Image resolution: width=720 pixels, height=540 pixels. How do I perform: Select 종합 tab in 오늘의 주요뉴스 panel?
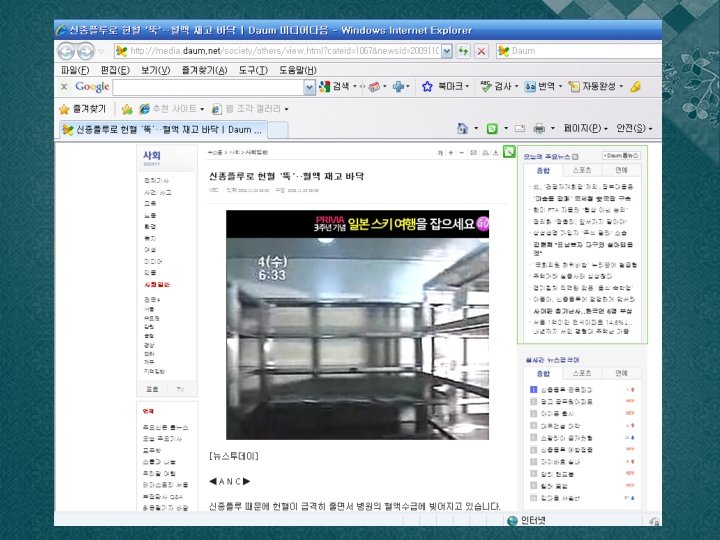point(543,170)
